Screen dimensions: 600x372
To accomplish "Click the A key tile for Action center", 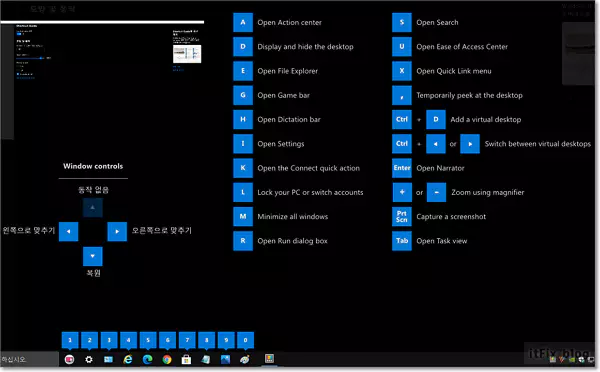I will click(x=243, y=22).
